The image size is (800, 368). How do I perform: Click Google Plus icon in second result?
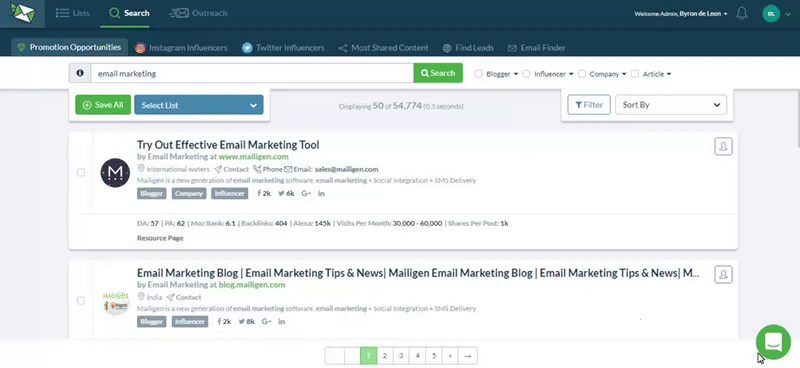point(266,322)
